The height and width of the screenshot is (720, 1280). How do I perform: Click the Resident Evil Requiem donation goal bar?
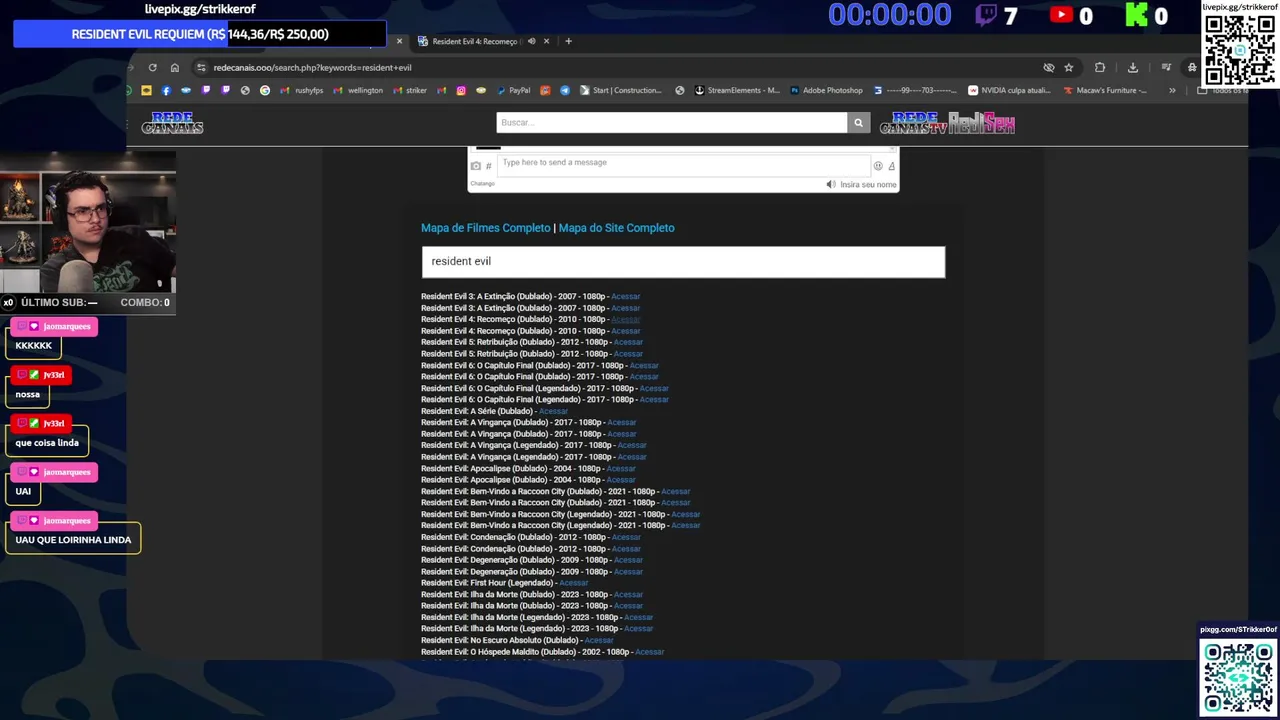[200, 34]
